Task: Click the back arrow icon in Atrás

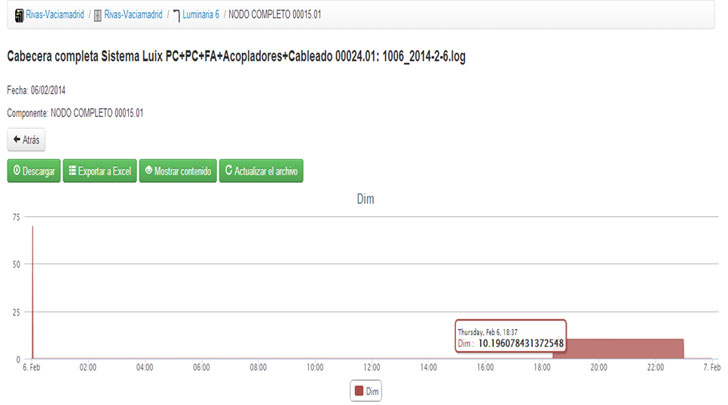Action: [16, 140]
